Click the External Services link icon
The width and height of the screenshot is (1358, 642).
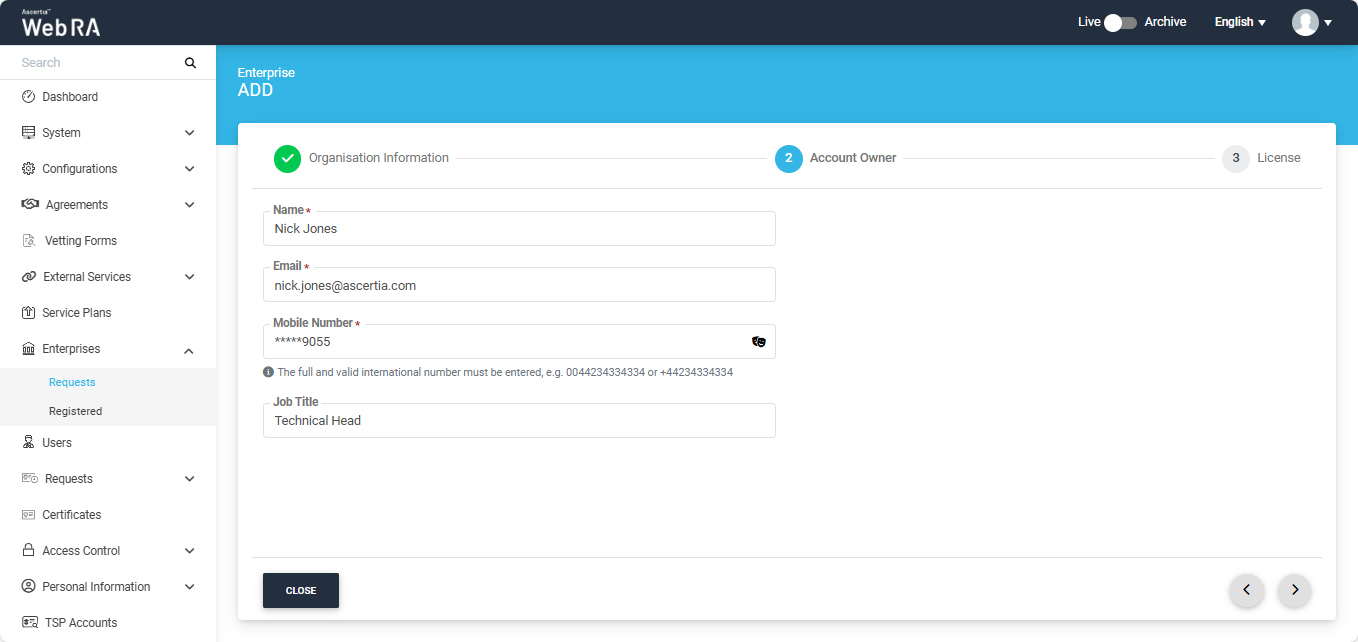click(x=29, y=277)
